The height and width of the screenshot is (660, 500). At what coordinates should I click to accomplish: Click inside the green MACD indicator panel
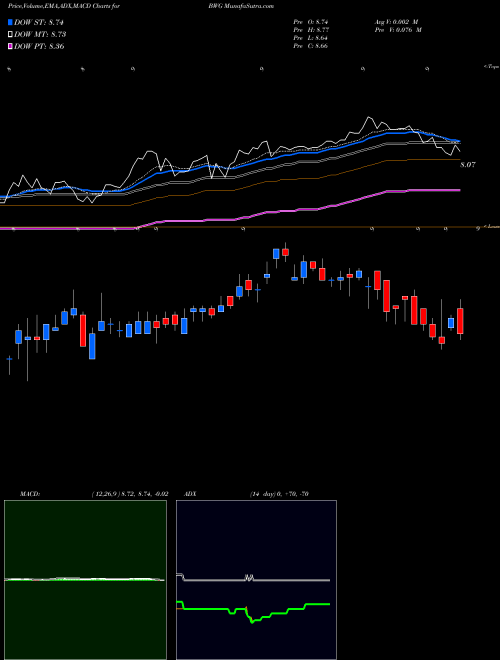click(85, 580)
